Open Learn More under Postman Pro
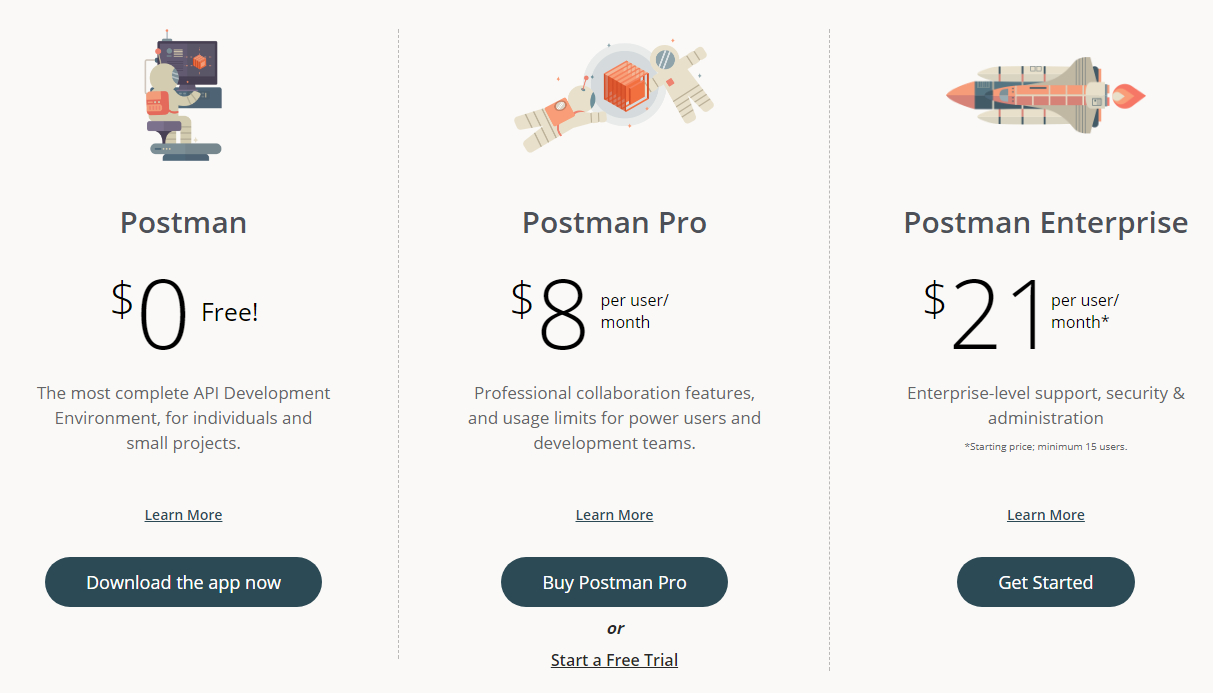1213x693 pixels. [x=614, y=515]
